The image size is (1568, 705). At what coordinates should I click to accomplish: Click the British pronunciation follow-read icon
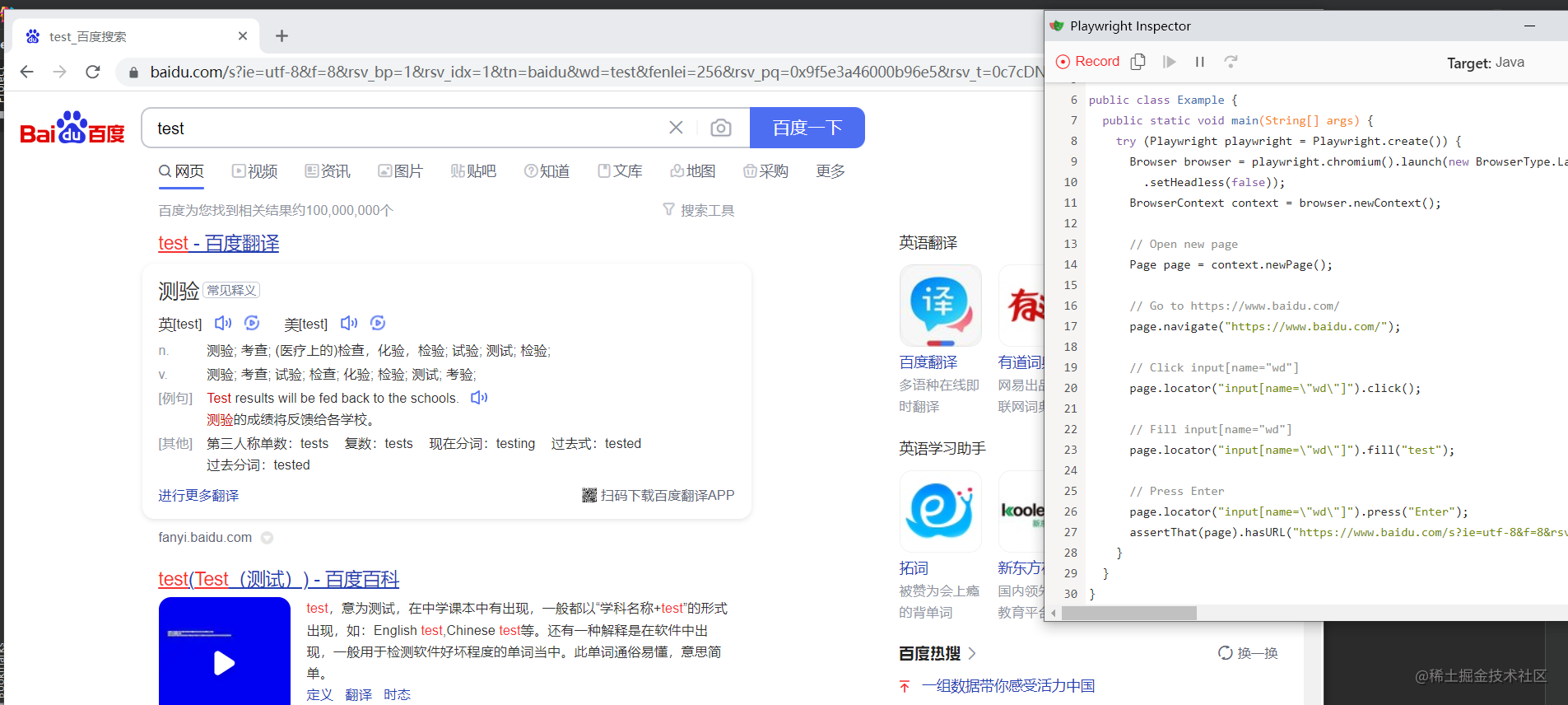point(252,323)
